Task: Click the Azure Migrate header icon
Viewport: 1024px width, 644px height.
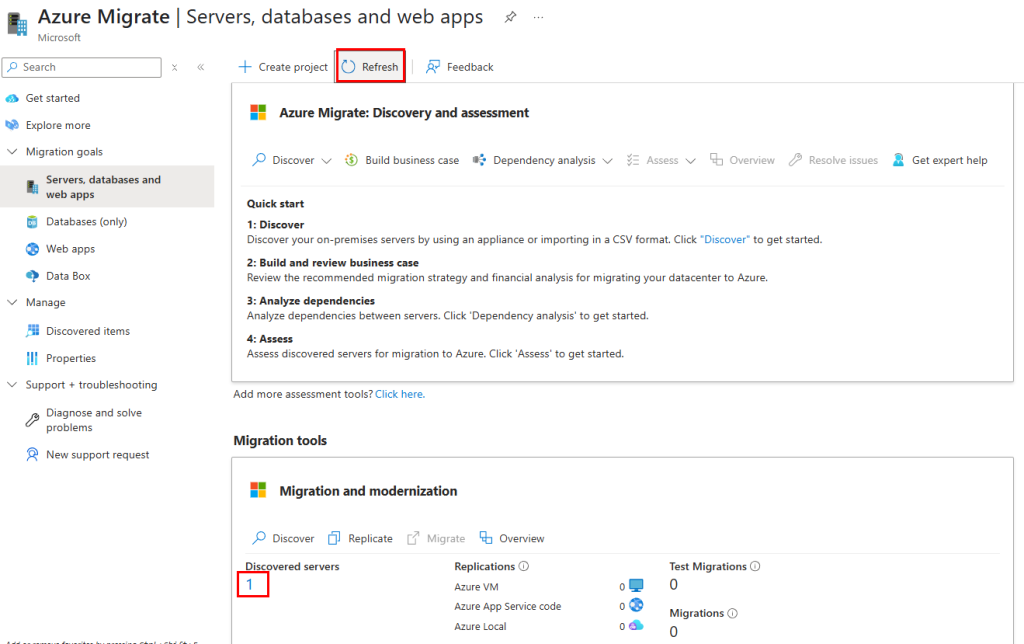Action: pyautogui.click(x=17, y=24)
